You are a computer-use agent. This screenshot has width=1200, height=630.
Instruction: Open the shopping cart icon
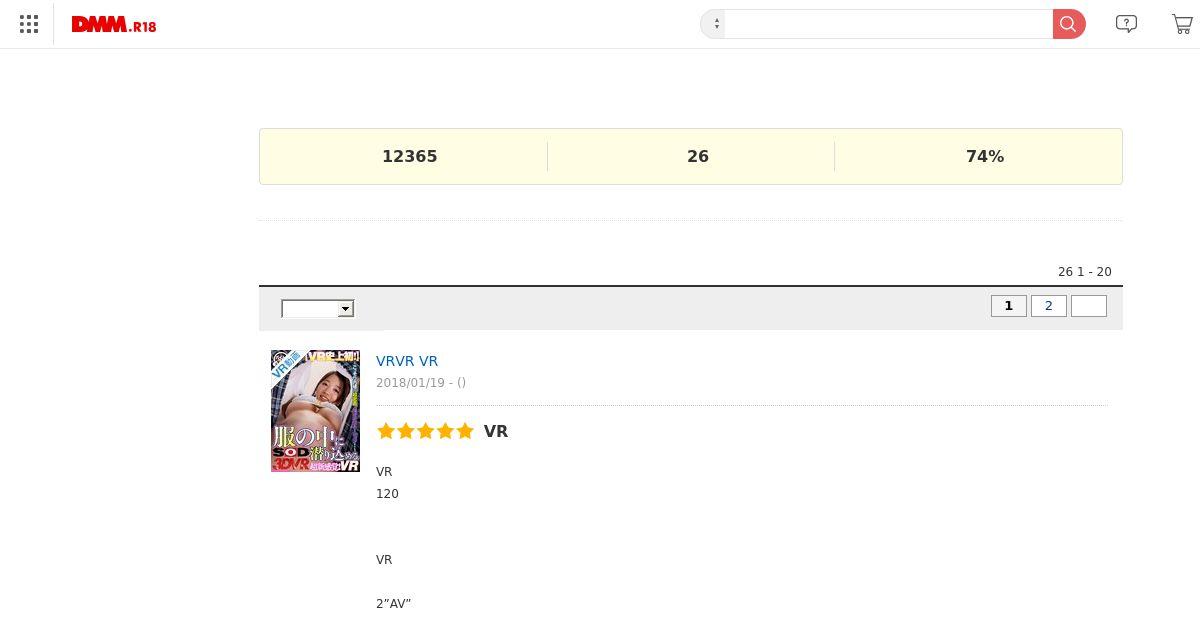[x=1183, y=24]
